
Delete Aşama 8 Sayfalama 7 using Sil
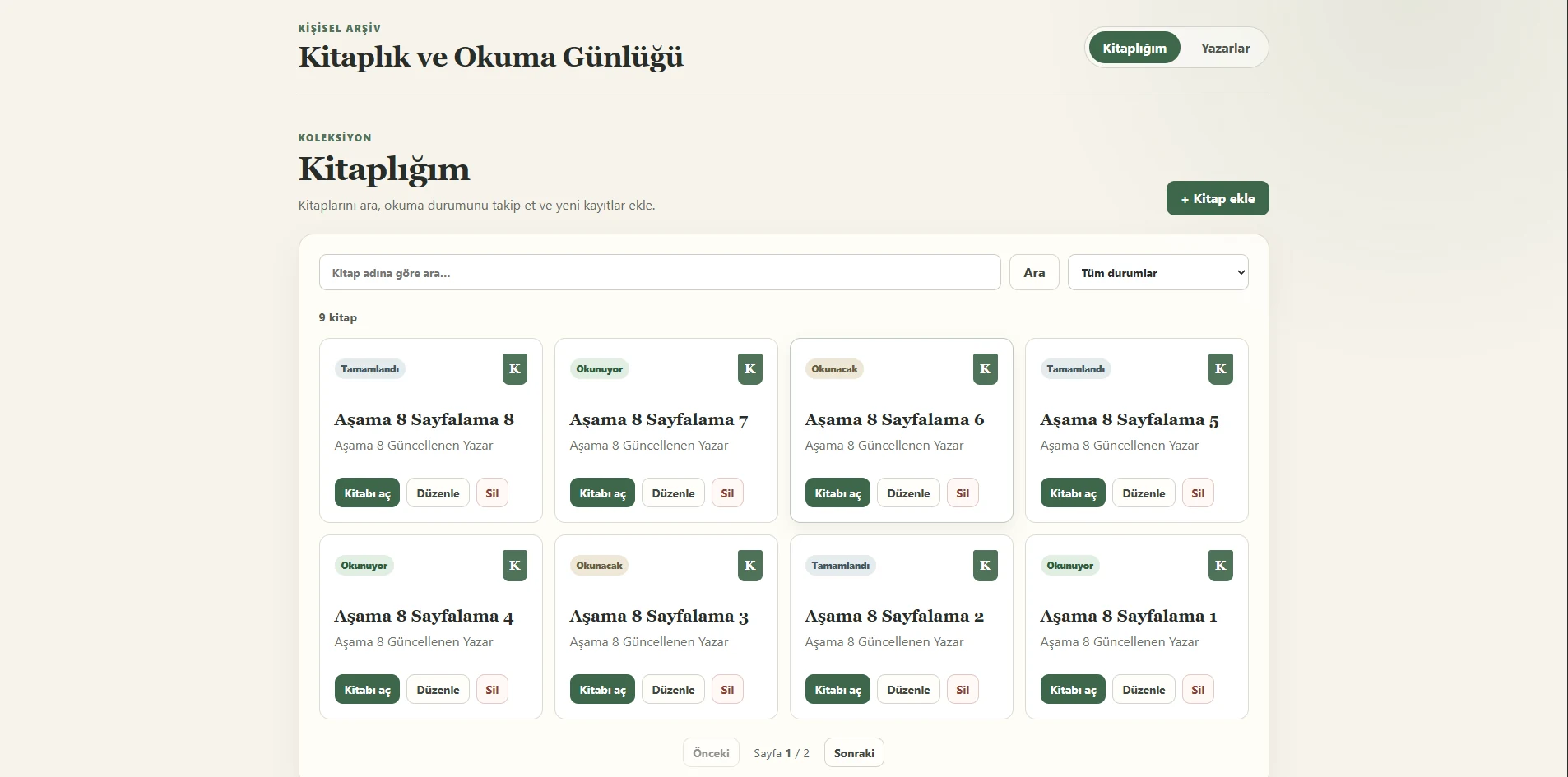[727, 493]
